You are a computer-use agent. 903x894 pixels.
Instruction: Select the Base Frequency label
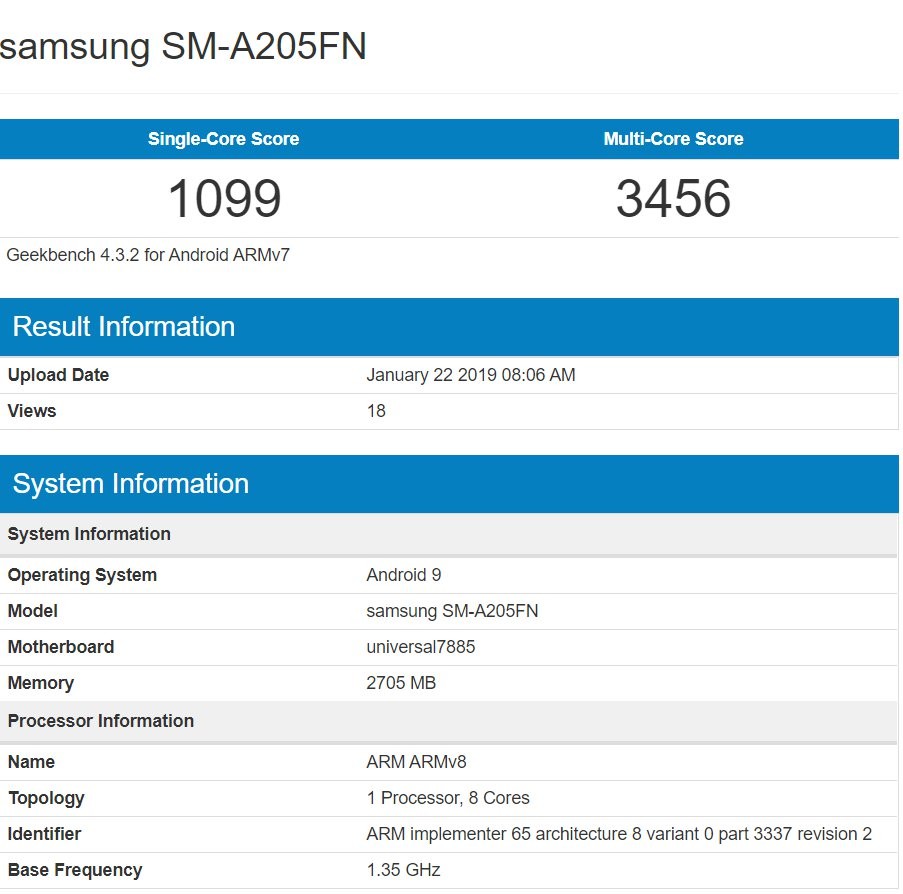75,870
